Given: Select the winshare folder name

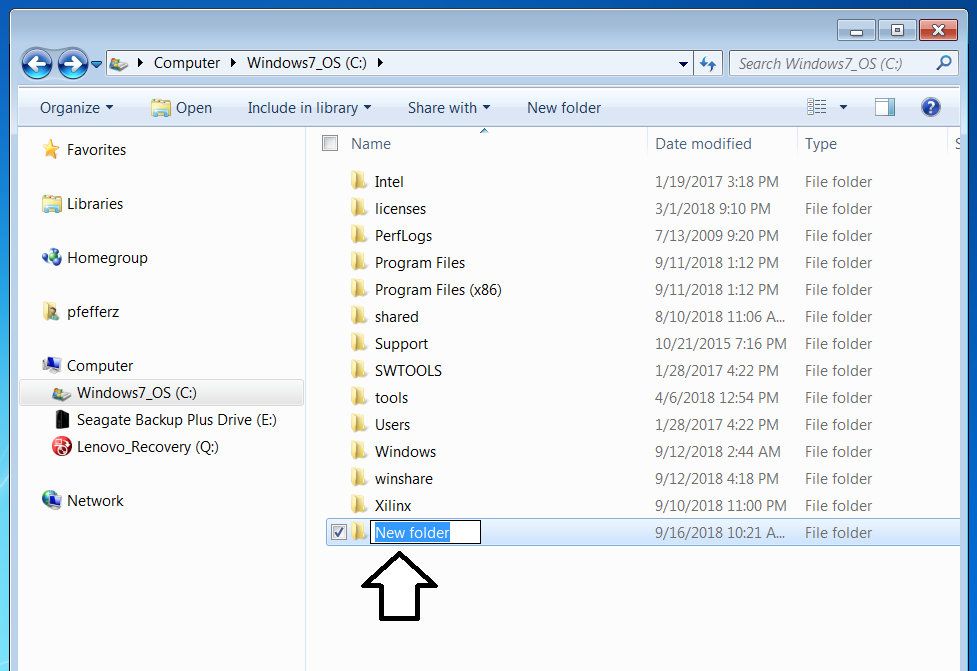Looking at the screenshot, I should 404,478.
